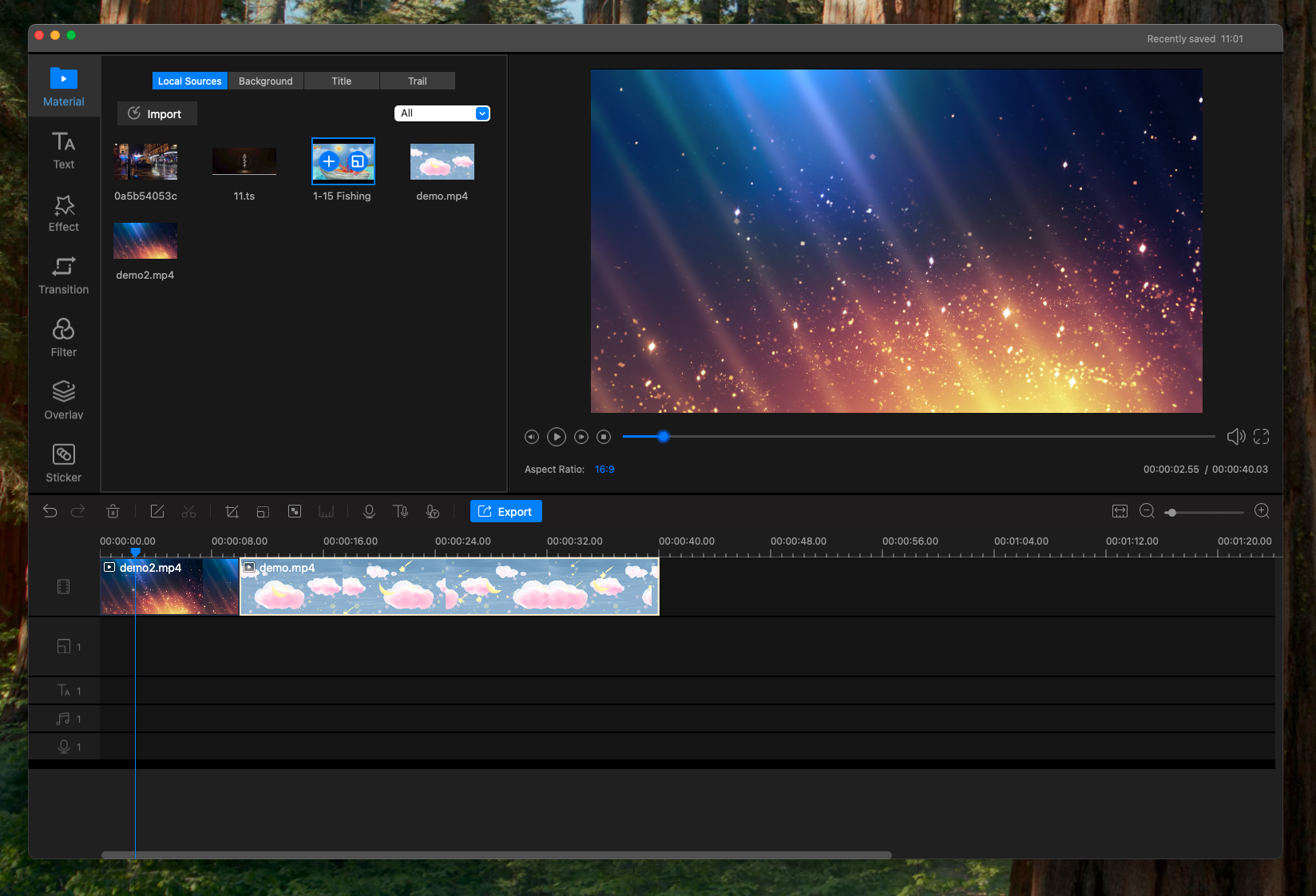Stop the preview playback
Screen dimensions: 1316x896
[604, 437]
